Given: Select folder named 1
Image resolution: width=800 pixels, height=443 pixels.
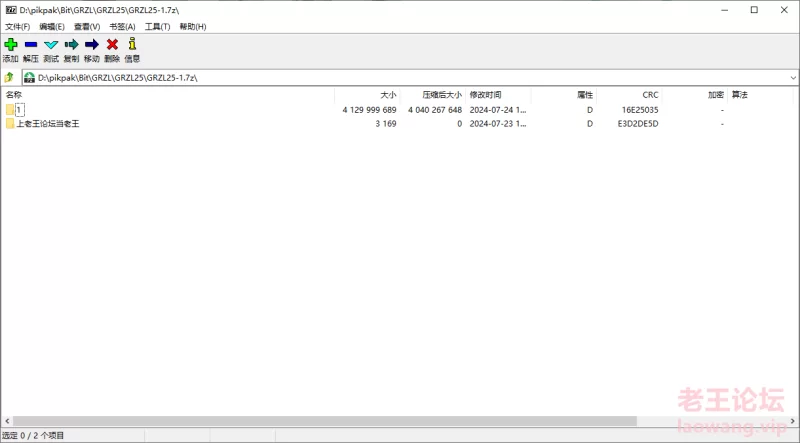Looking at the screenshot, I should click(x=19, y=110).
